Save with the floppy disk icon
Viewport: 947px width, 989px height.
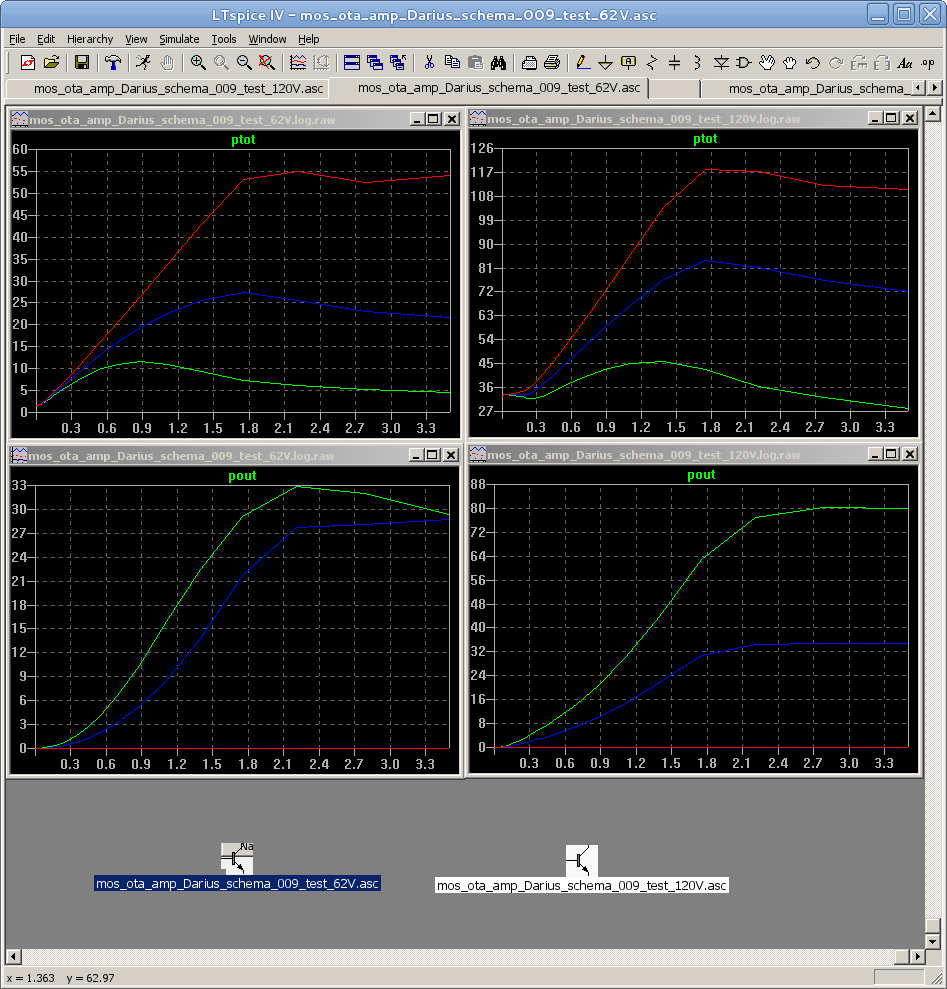81,62
